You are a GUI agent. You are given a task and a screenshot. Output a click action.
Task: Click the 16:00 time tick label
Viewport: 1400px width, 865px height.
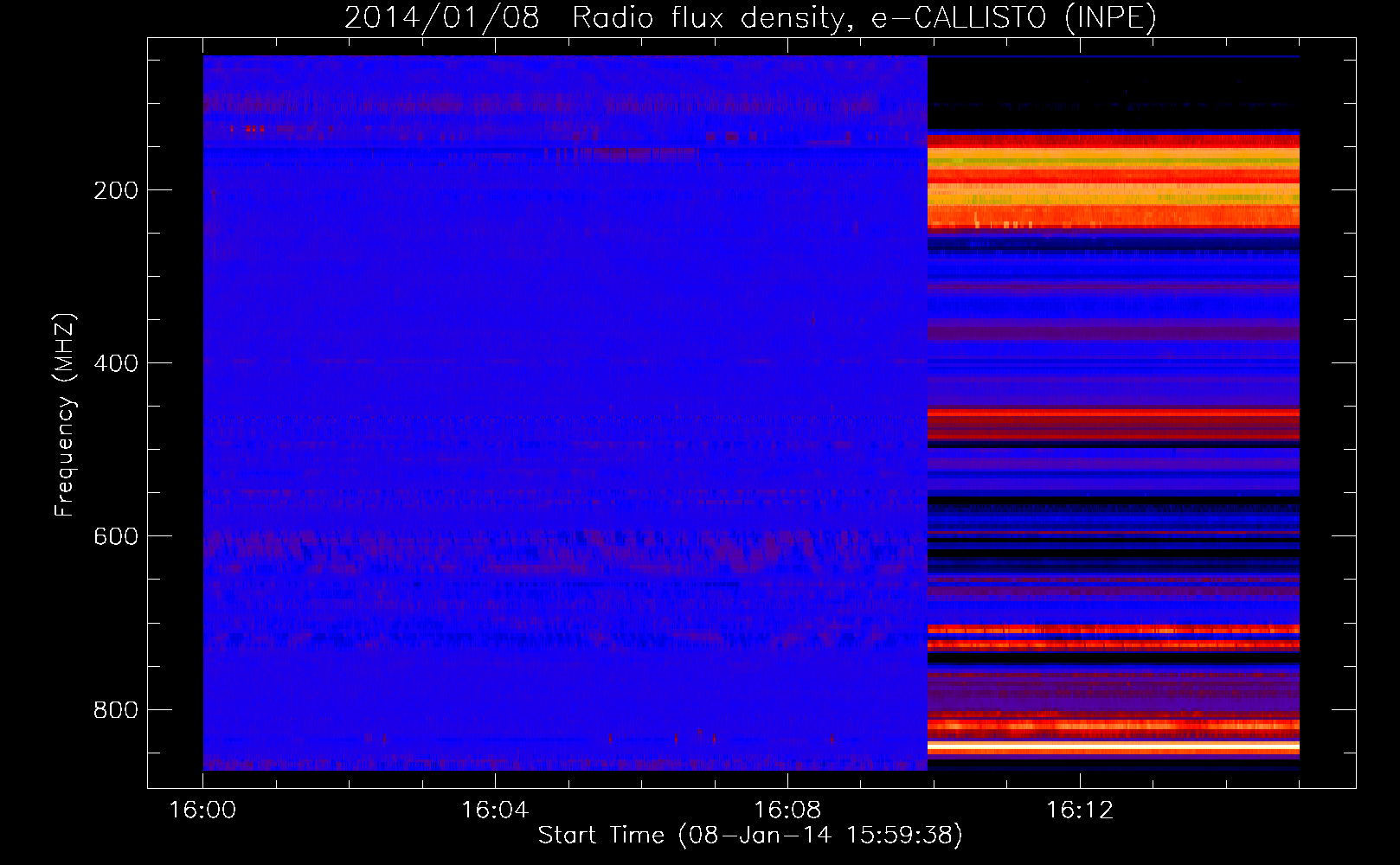[202, 810]
